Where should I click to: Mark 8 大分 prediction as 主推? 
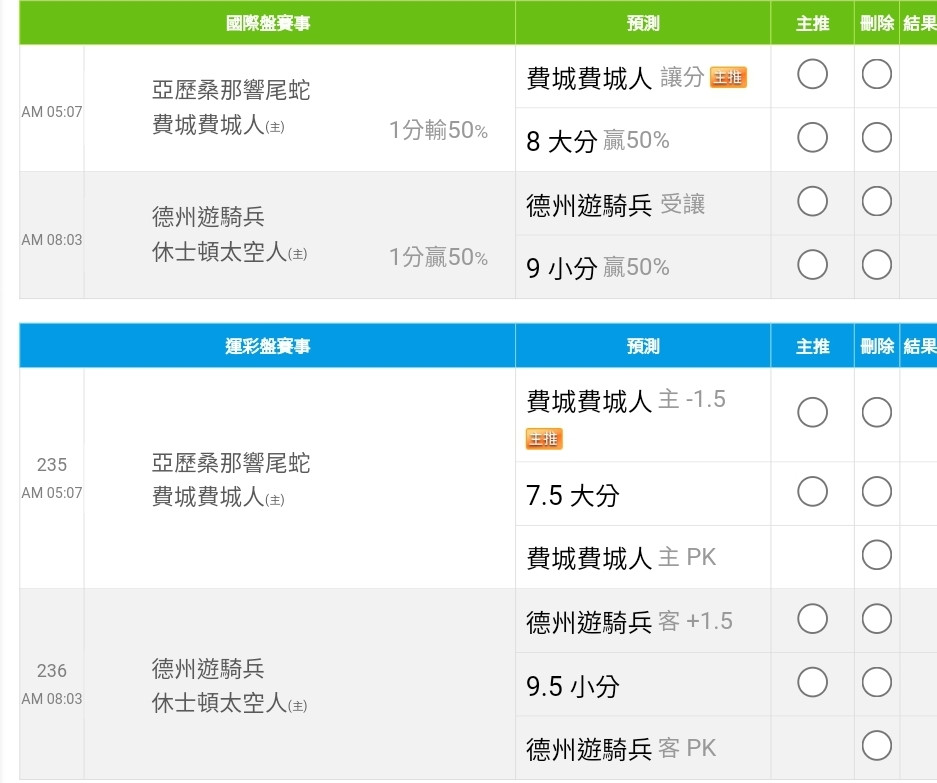point(812,138)
